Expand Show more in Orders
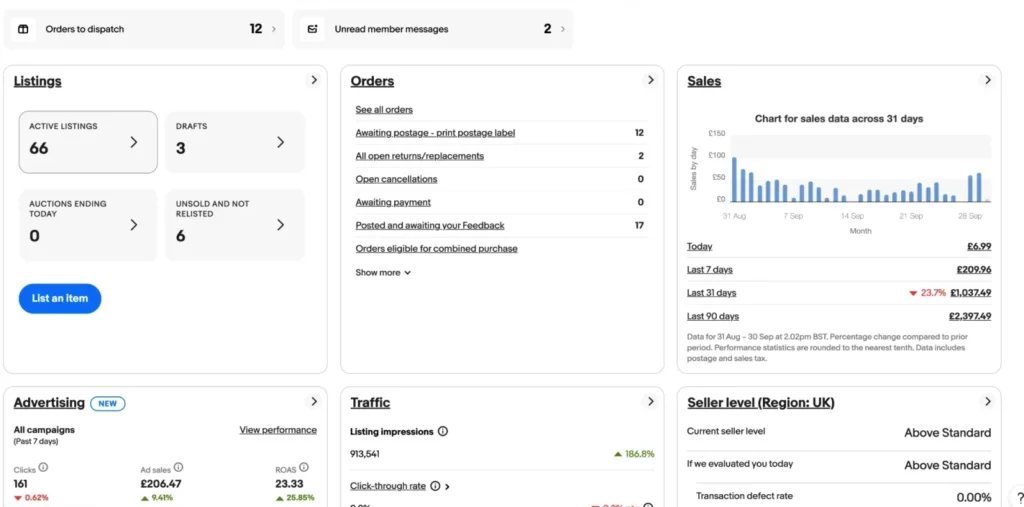 [x=383, y=272]
